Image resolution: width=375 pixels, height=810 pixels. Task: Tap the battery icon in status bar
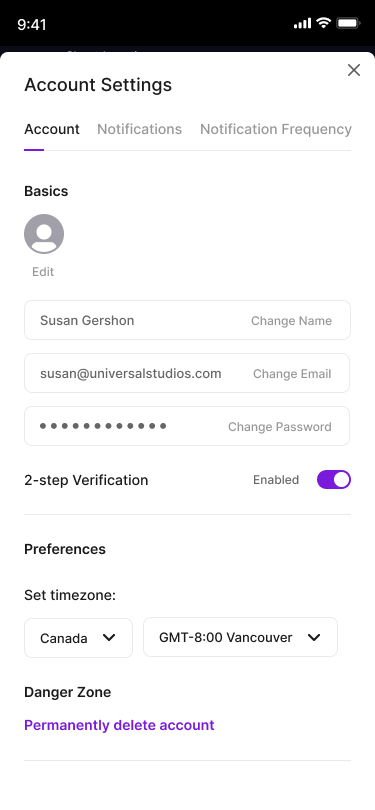pos(348,23)
